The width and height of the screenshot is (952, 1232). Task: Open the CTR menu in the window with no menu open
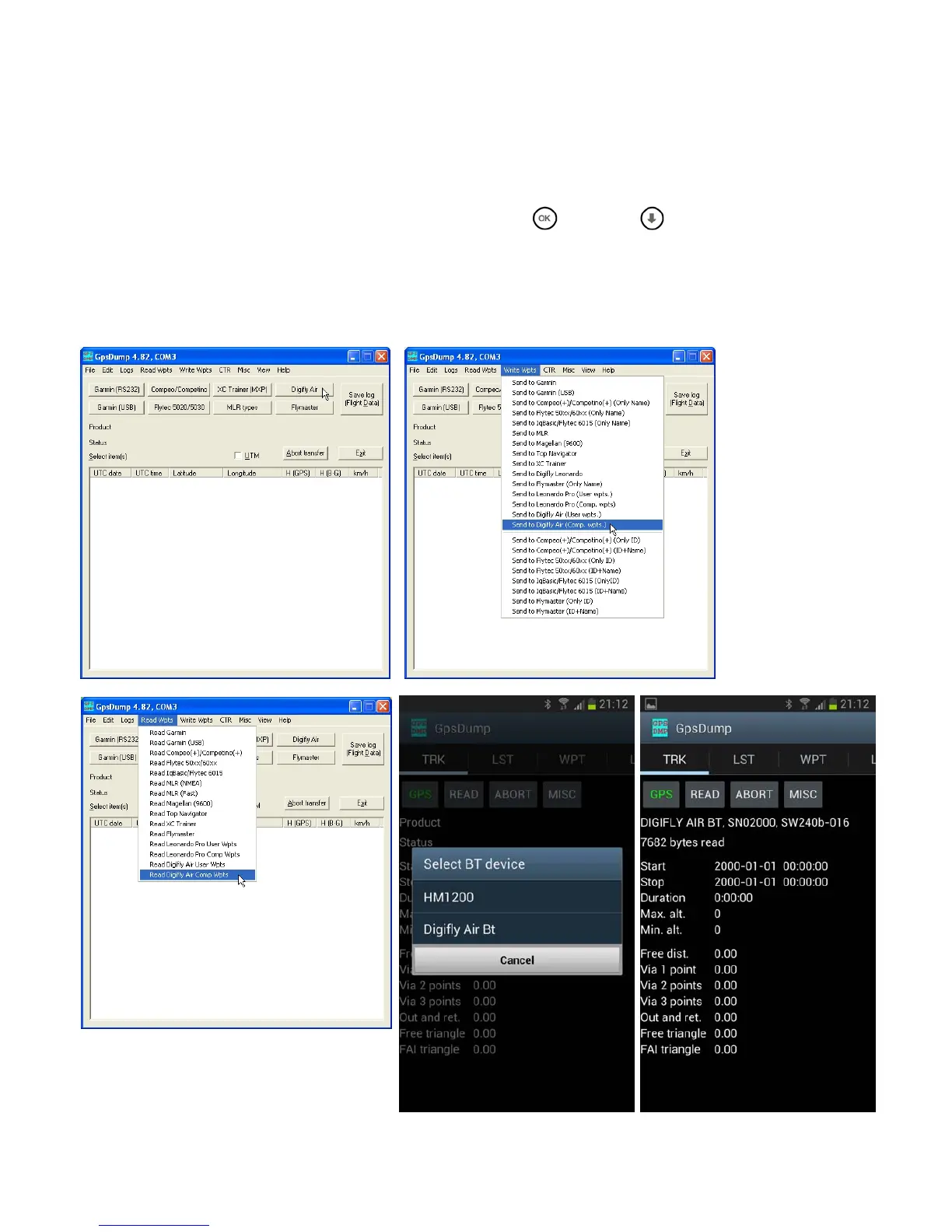(x=225, y=370)
